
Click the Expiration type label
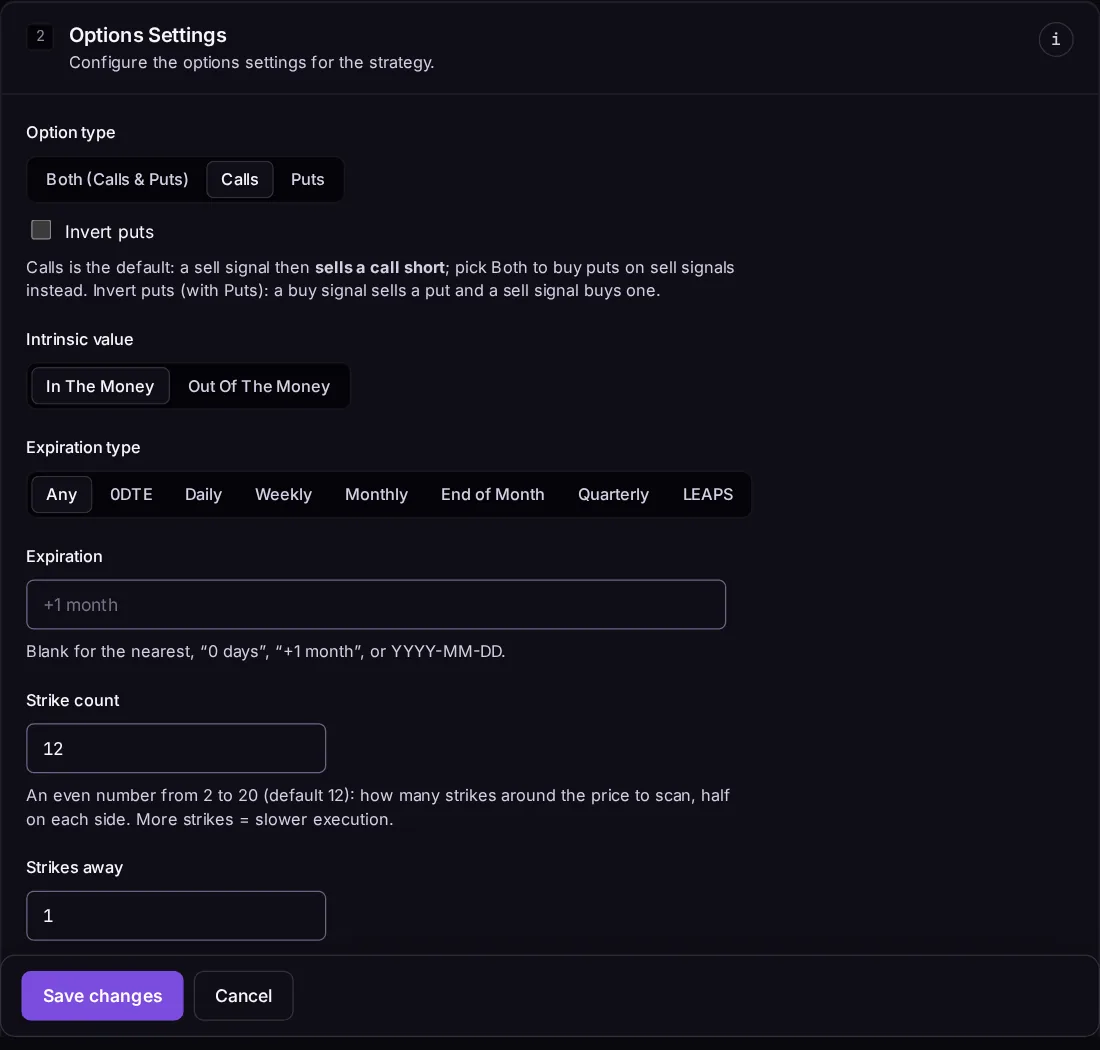(83, 447)
